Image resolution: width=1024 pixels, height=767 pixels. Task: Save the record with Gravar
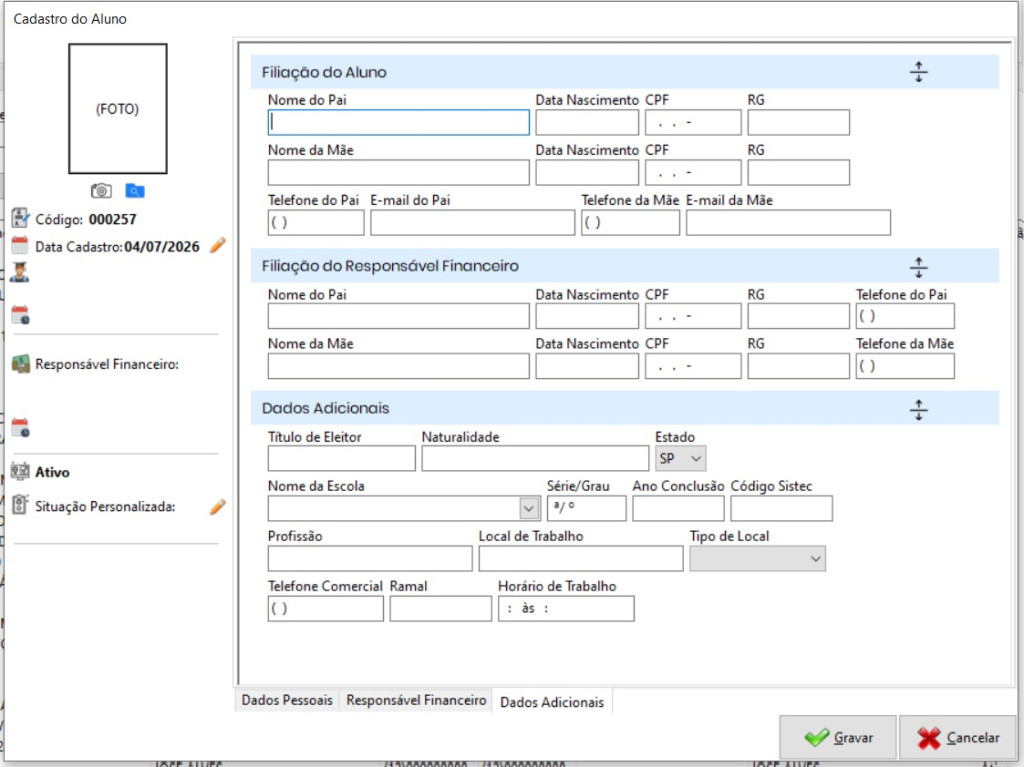[838, 738]
